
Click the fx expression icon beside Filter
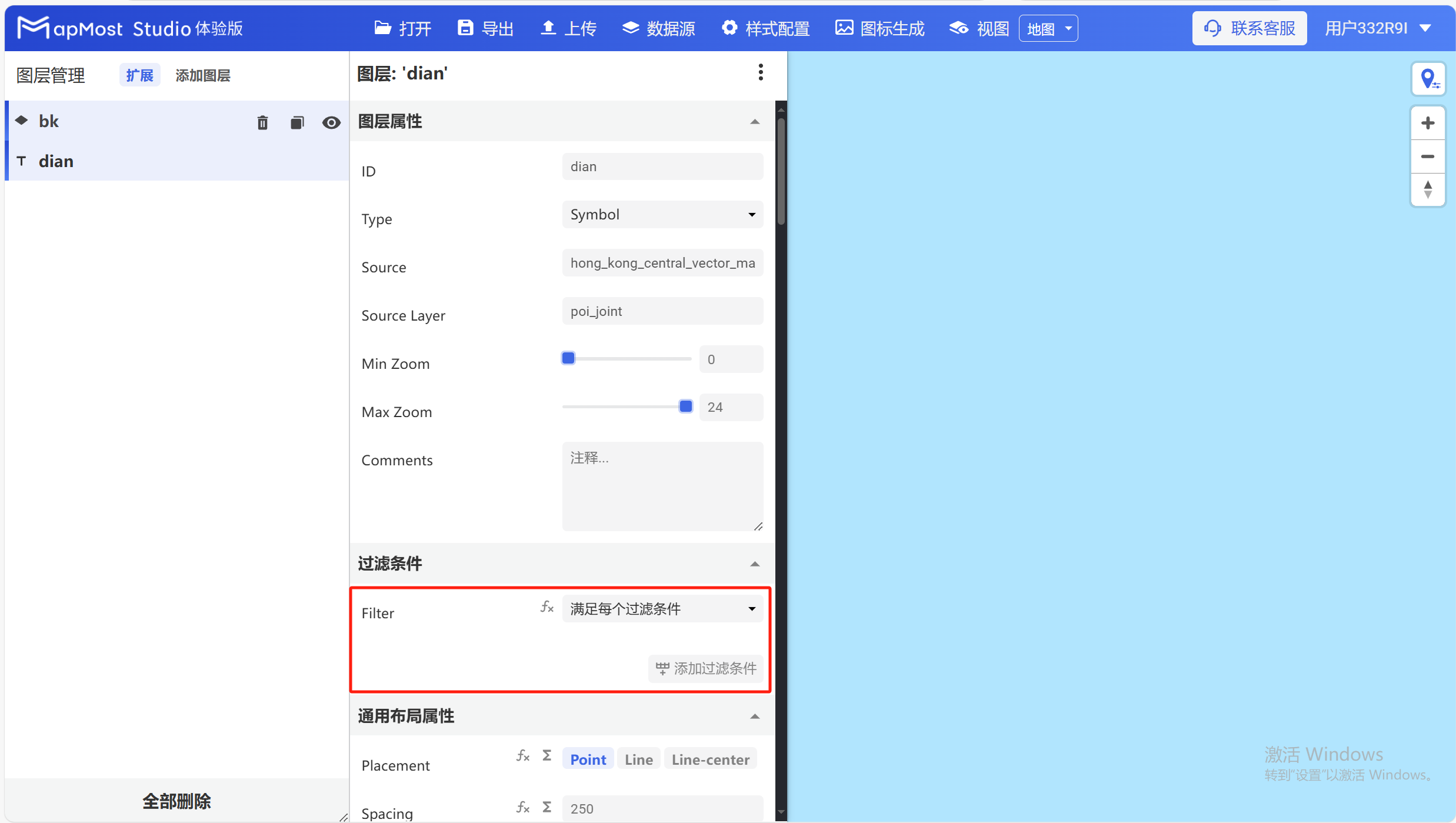(x=547, y=607)
